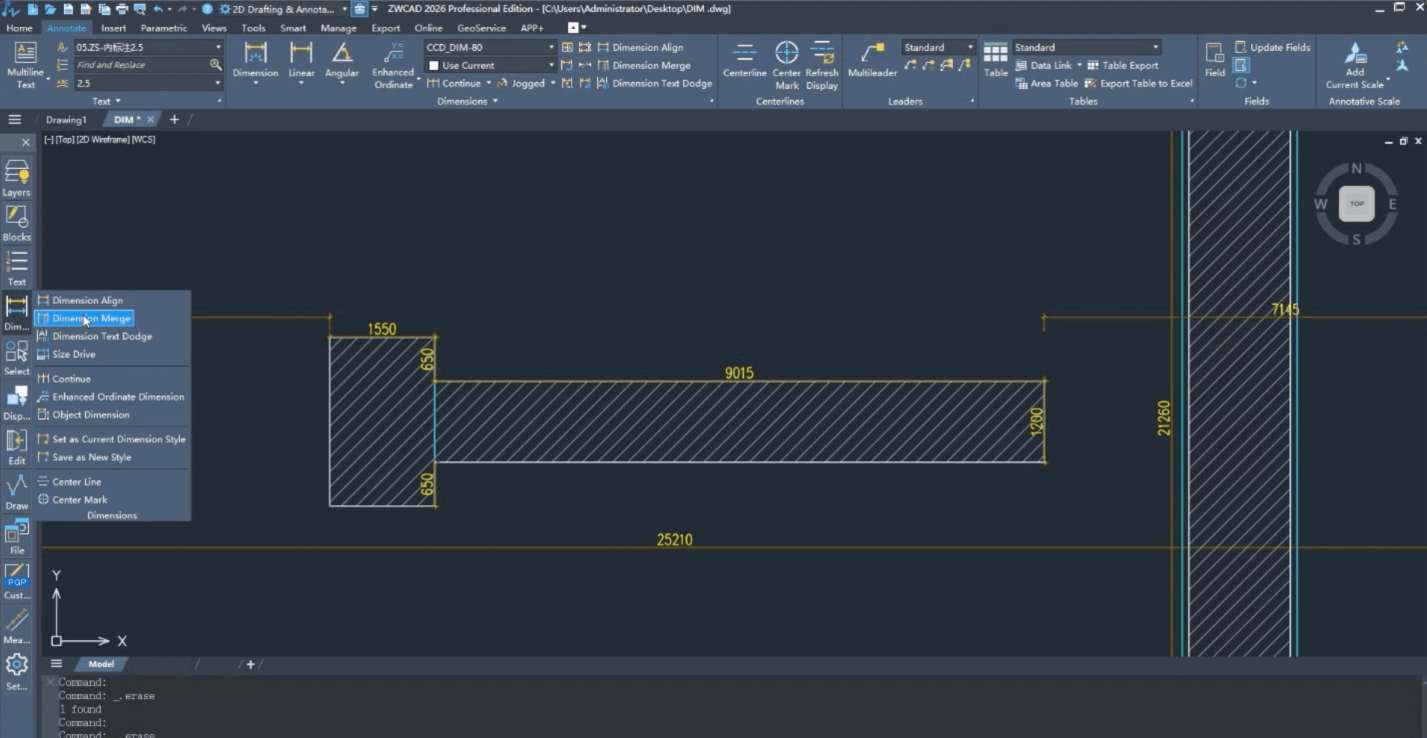Click the TOP face of view cube
1427x738 pixels.
tap(1356, 204)
